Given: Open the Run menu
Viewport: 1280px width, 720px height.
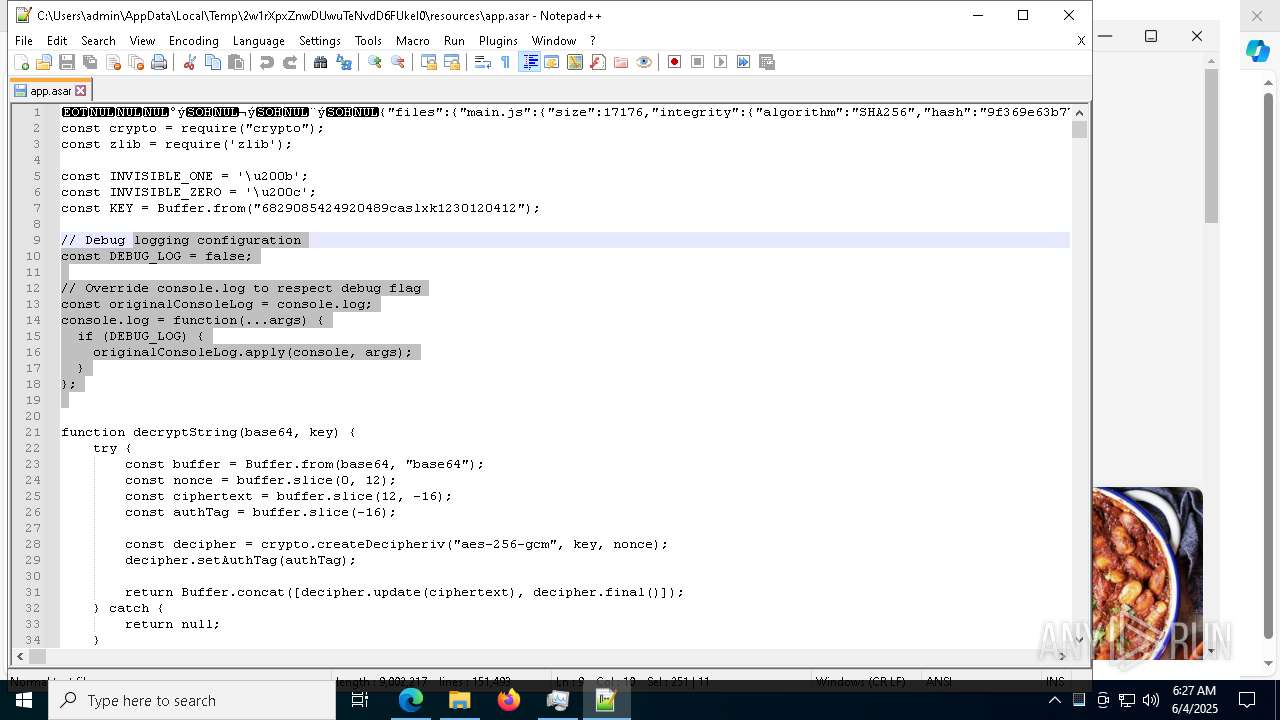Looking at the screenshot, I should tap(454, 41).
